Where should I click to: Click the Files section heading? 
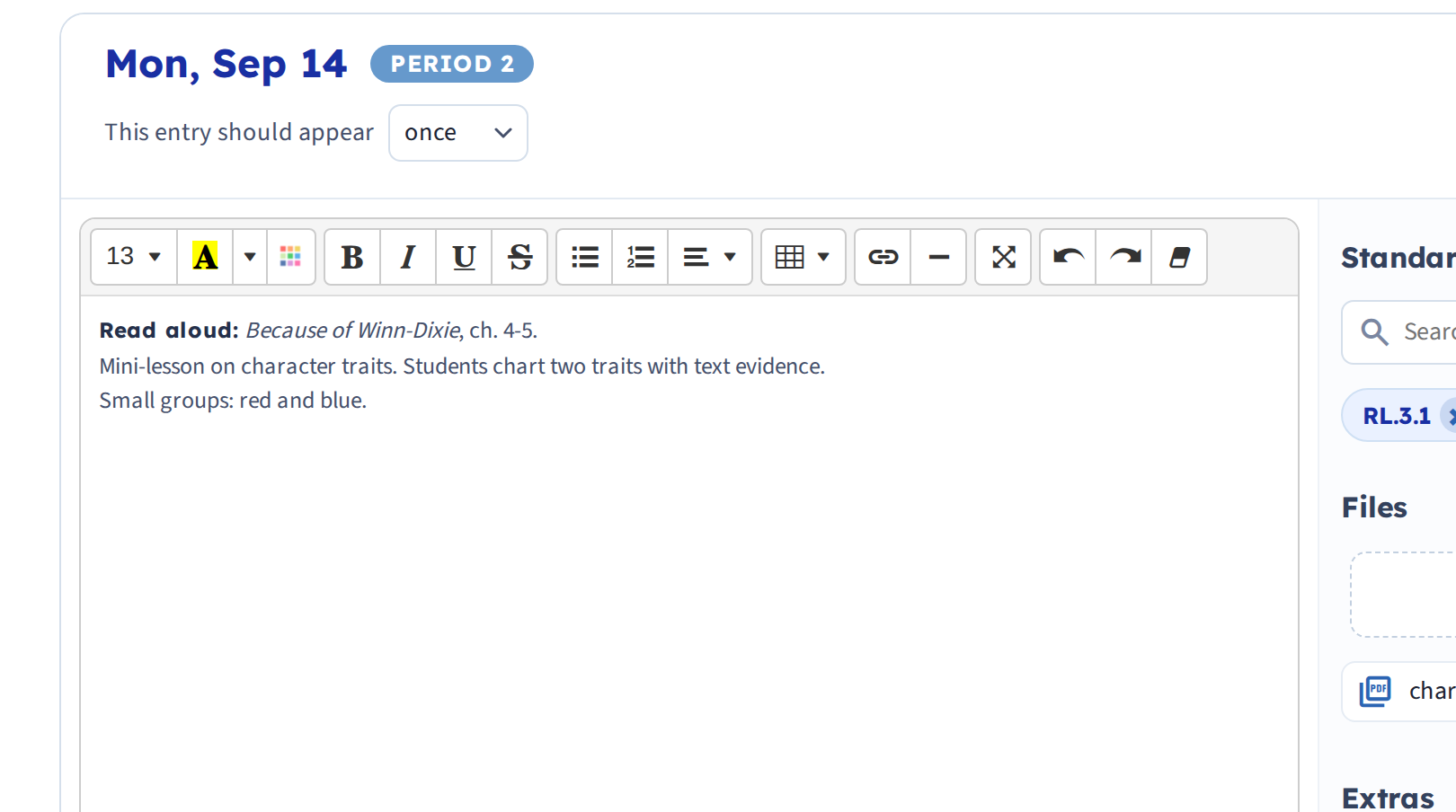tap(1374, 507)
